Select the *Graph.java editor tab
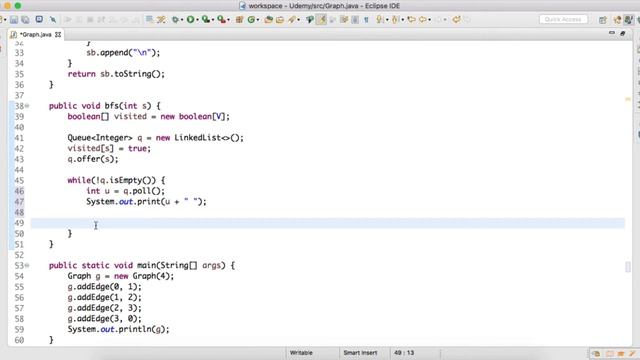This screenshot has height=360, width=640. (x=36, y=35)
